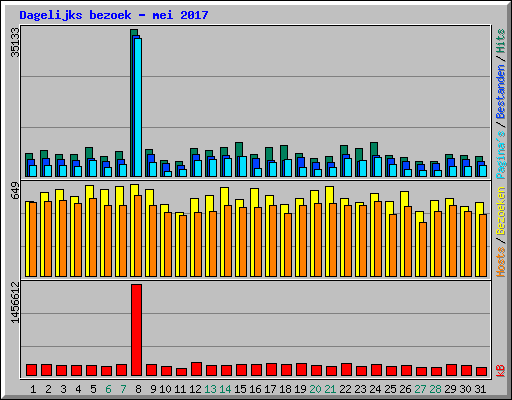
Task: Click the chart title 'Dagelijks bezoek - mei 2017'
Action: 114,15
